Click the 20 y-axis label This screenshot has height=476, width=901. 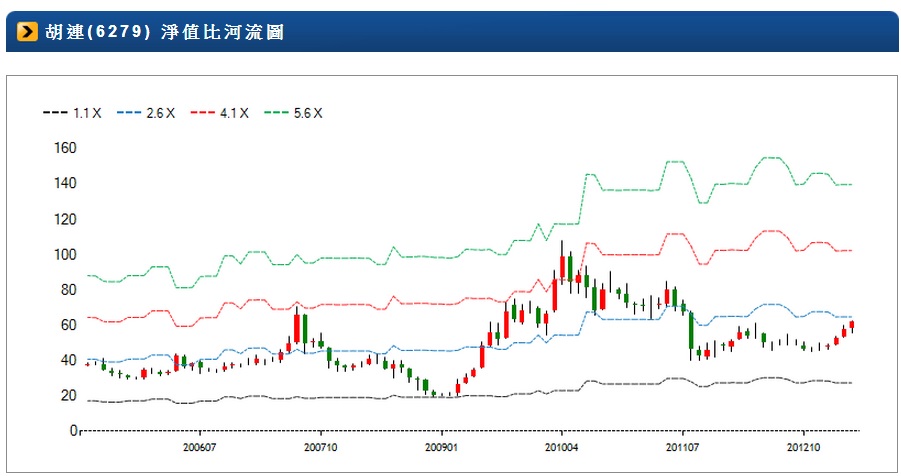coord(68,396)
